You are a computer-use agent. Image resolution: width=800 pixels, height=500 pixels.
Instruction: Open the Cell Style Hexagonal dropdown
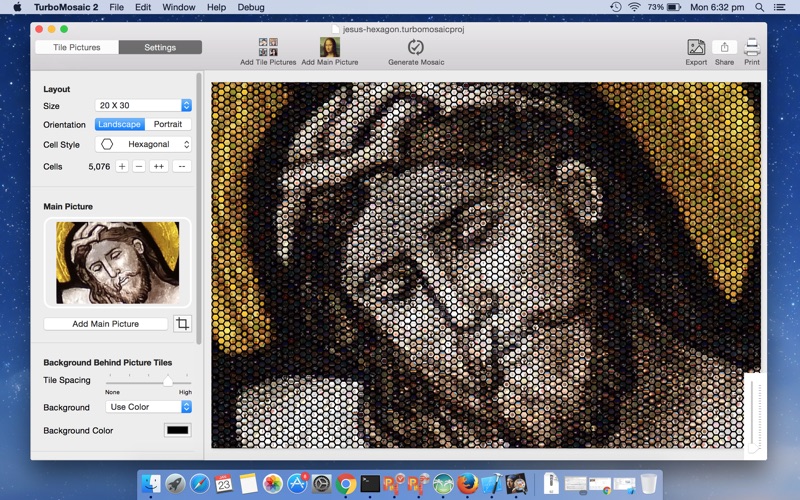(143, 144)
